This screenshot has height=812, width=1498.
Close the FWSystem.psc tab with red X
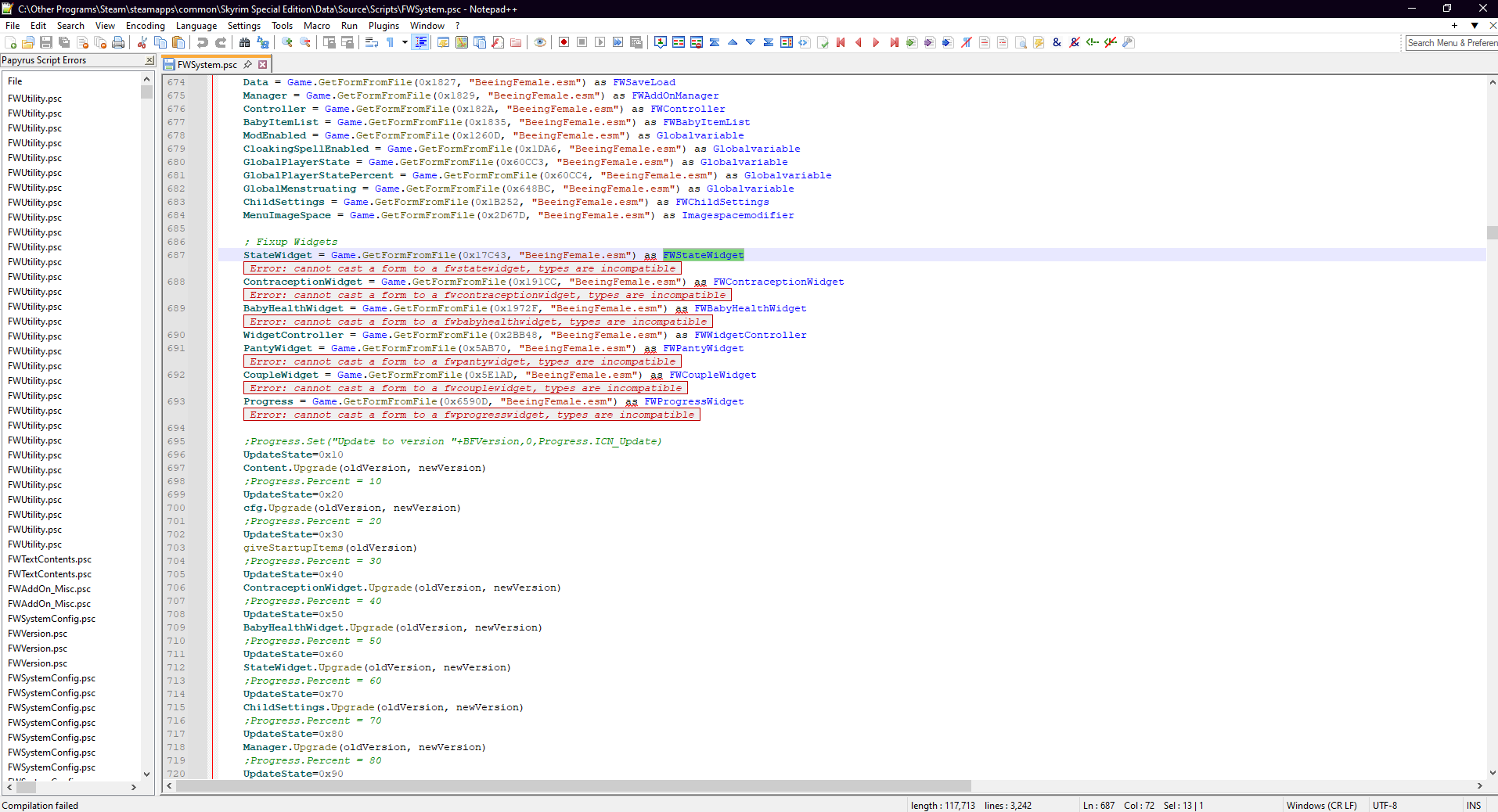tap(263, 65)
